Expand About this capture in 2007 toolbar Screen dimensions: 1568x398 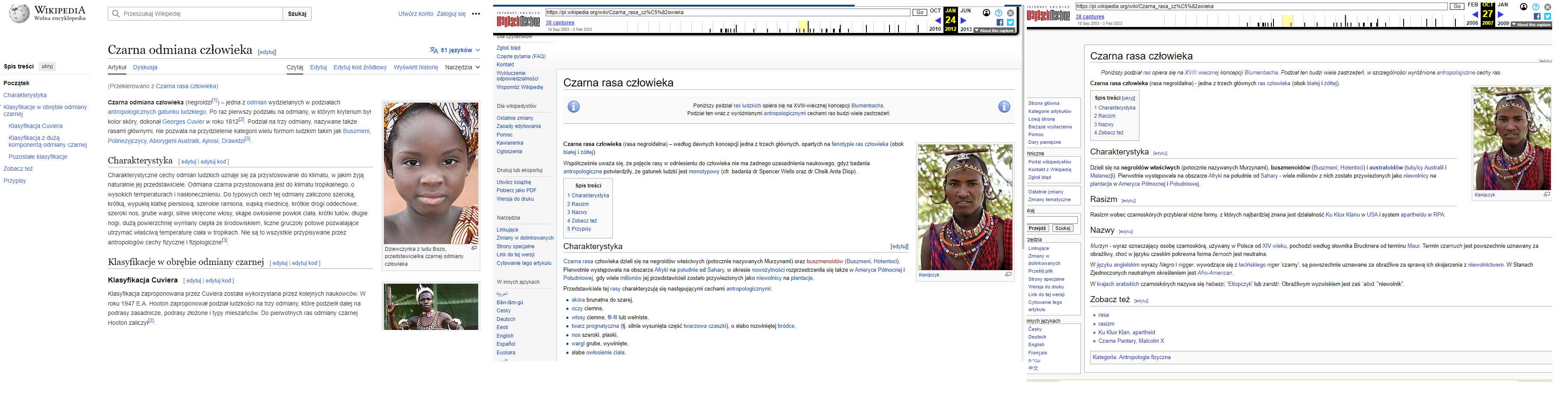(1531, 25)
